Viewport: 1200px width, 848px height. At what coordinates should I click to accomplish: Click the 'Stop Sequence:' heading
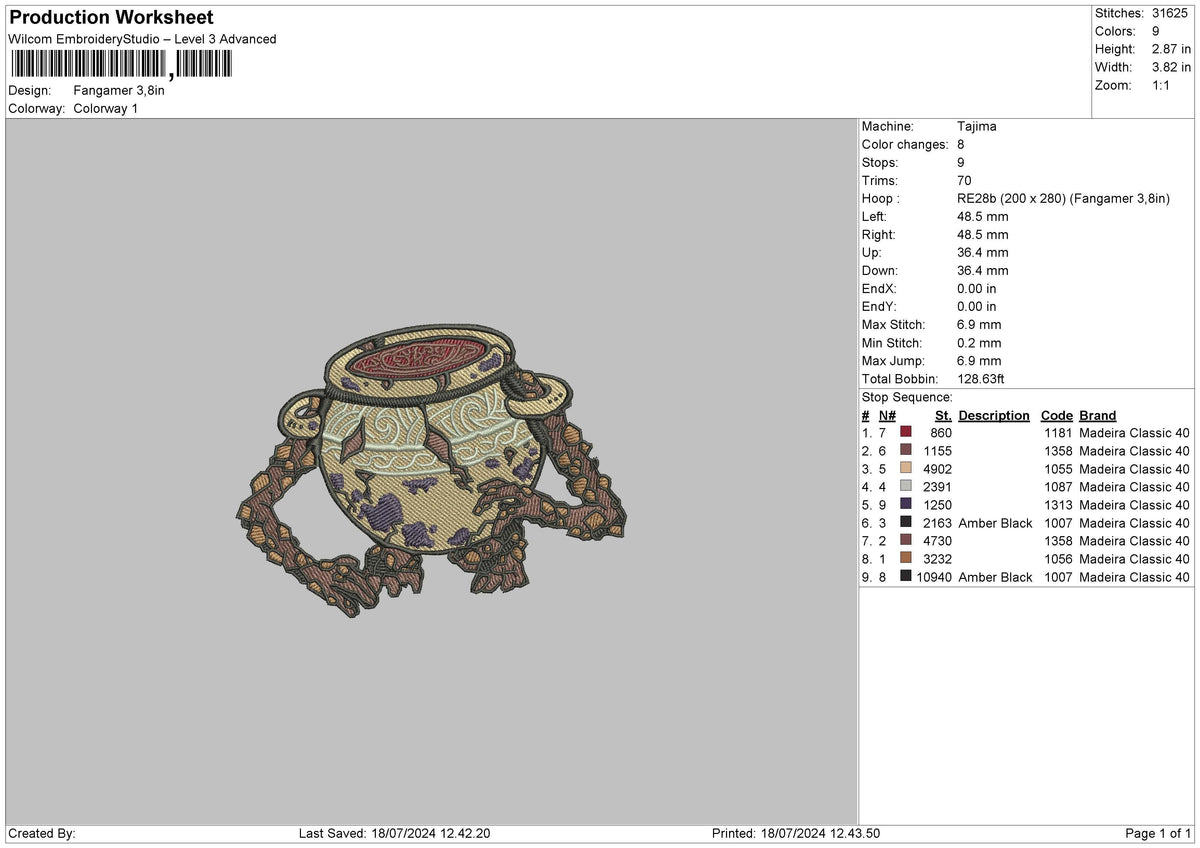907,397
